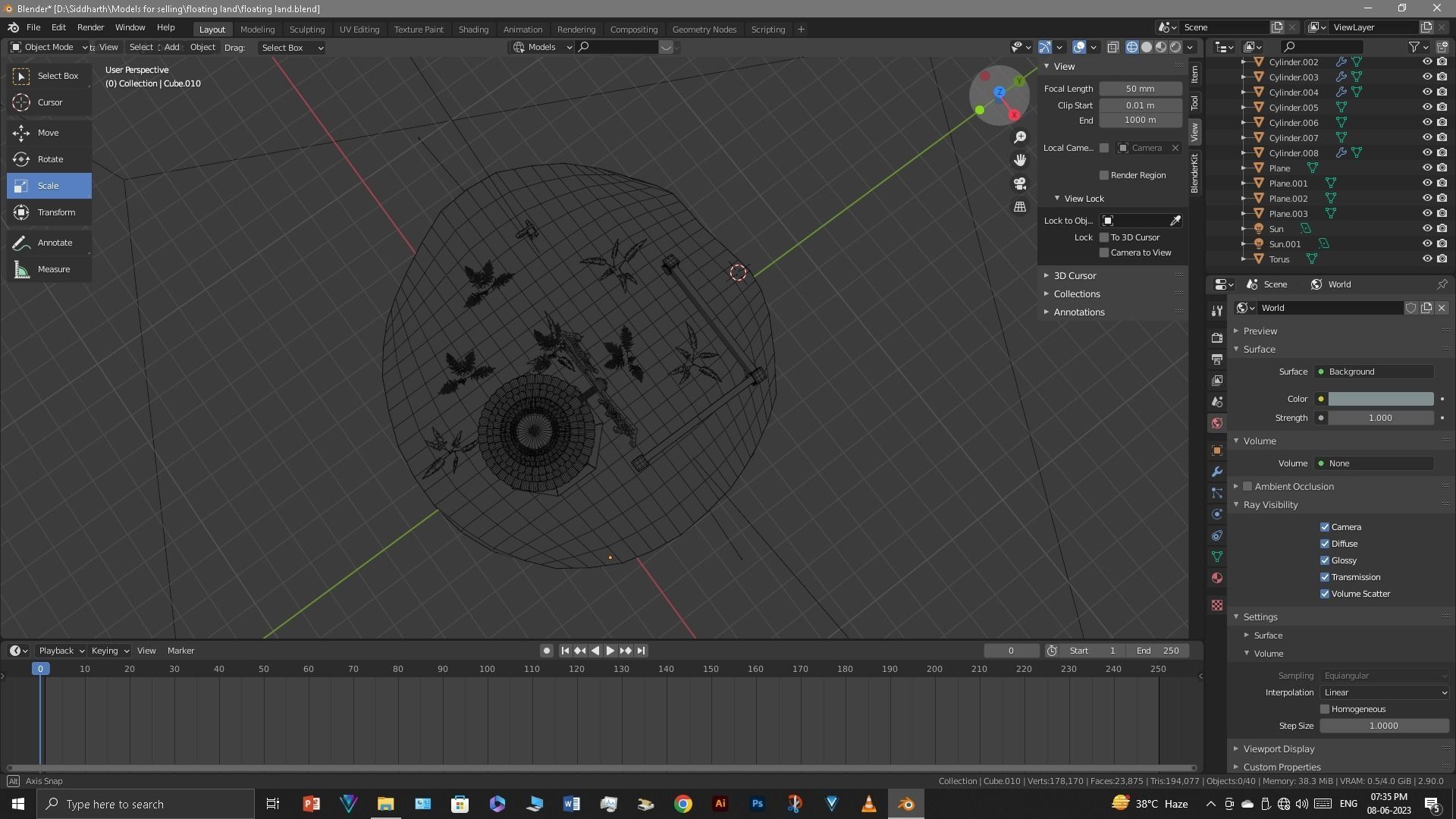
Task: Switch to Sculpting workspace tab
Action: click(307, 30)
